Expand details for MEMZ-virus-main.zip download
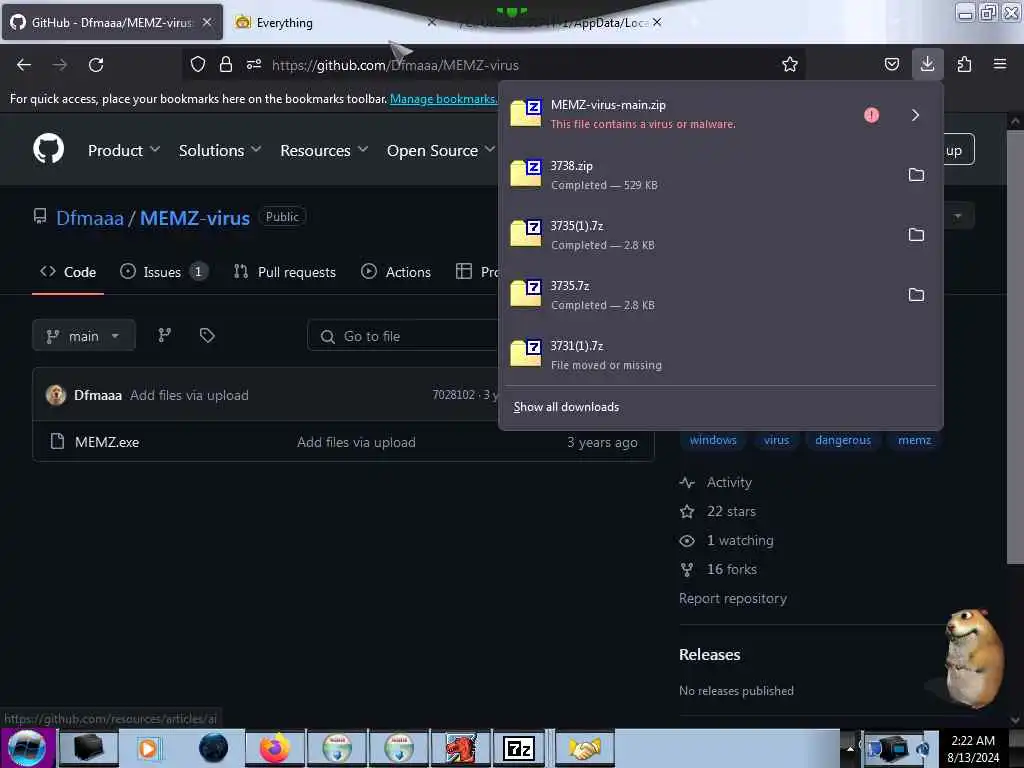1024x768 pixels. pyautogui.click(x=915, y=115)
